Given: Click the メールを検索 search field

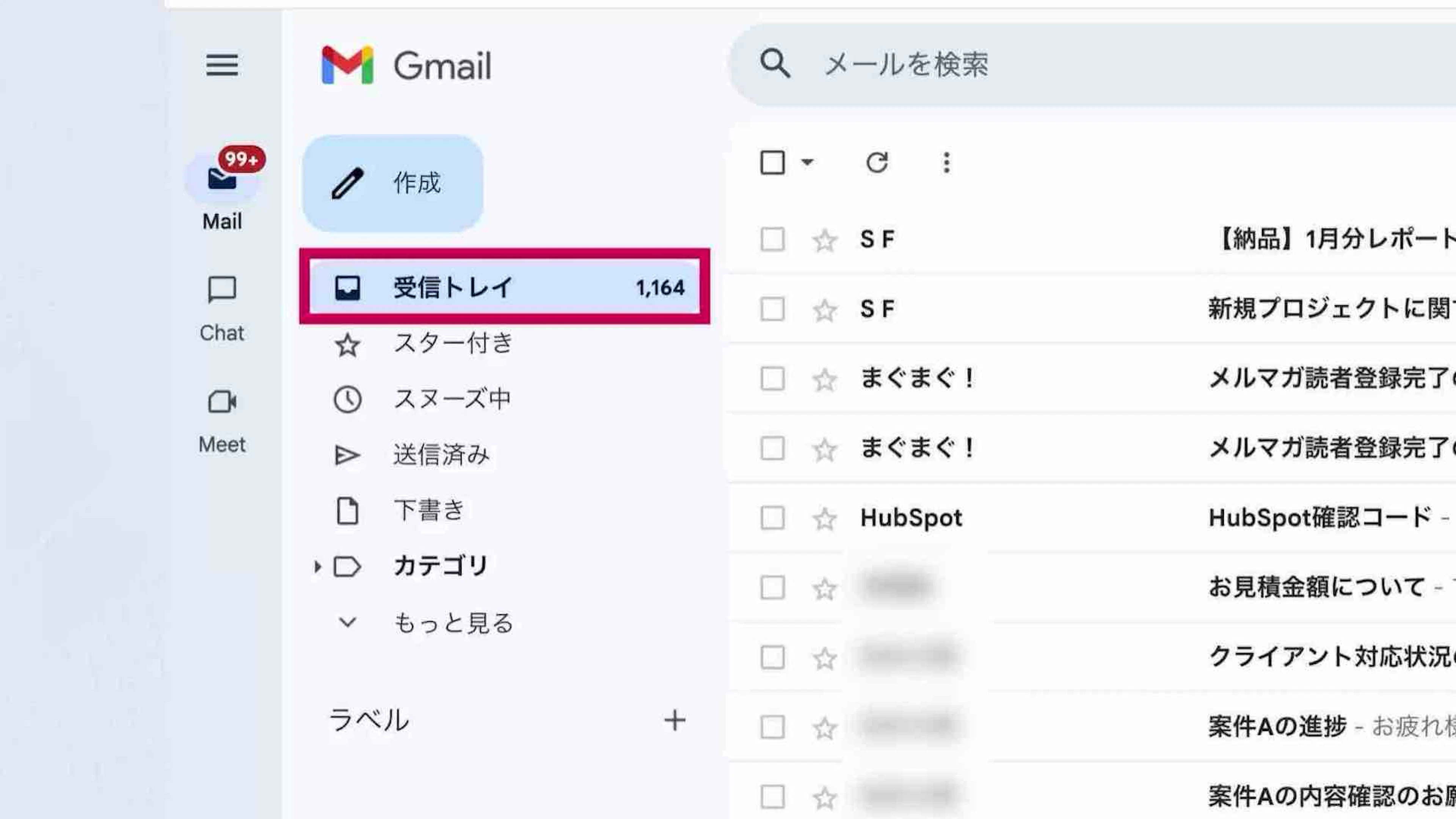Looking at the screenshot, I should (1074, 64).
